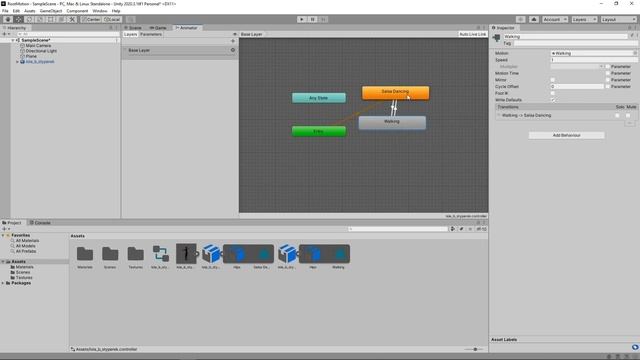This screenshot has height=360, width=640.
Task: Open the Motion object picker circle
Action: [635, 53]
